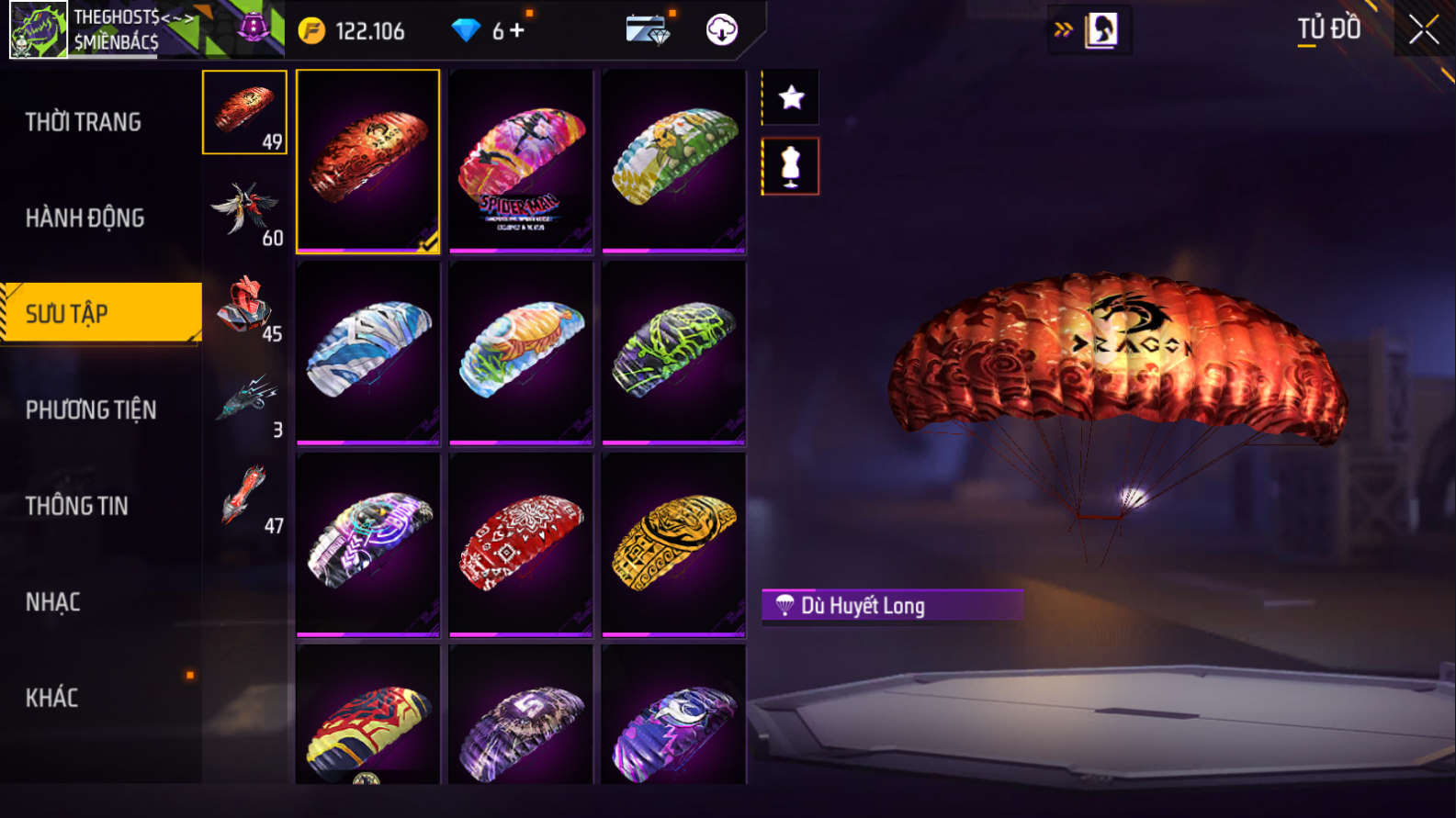The image size is (1456, 818).
Task: Add diamonds with the plus icon
Action: pyautogui.click(x=517, y=30)
